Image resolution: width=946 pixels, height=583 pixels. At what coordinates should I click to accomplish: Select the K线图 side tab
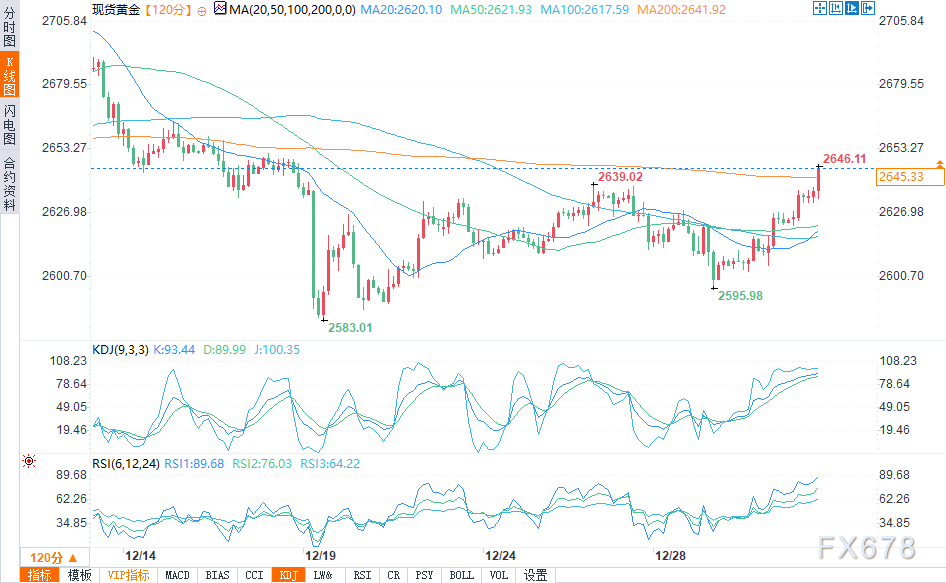tap(10, 75)
